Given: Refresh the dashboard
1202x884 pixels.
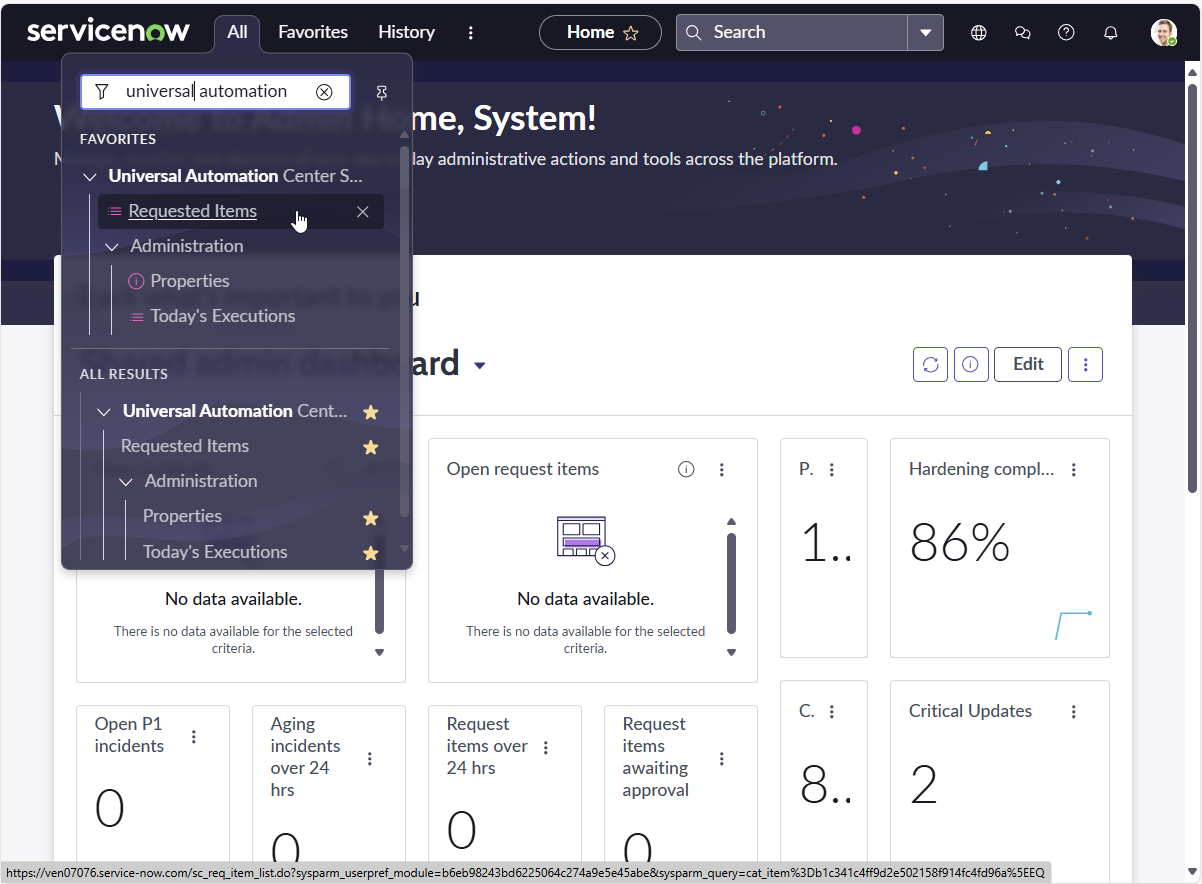Looking at the screenshot, I should coord(930,364).
